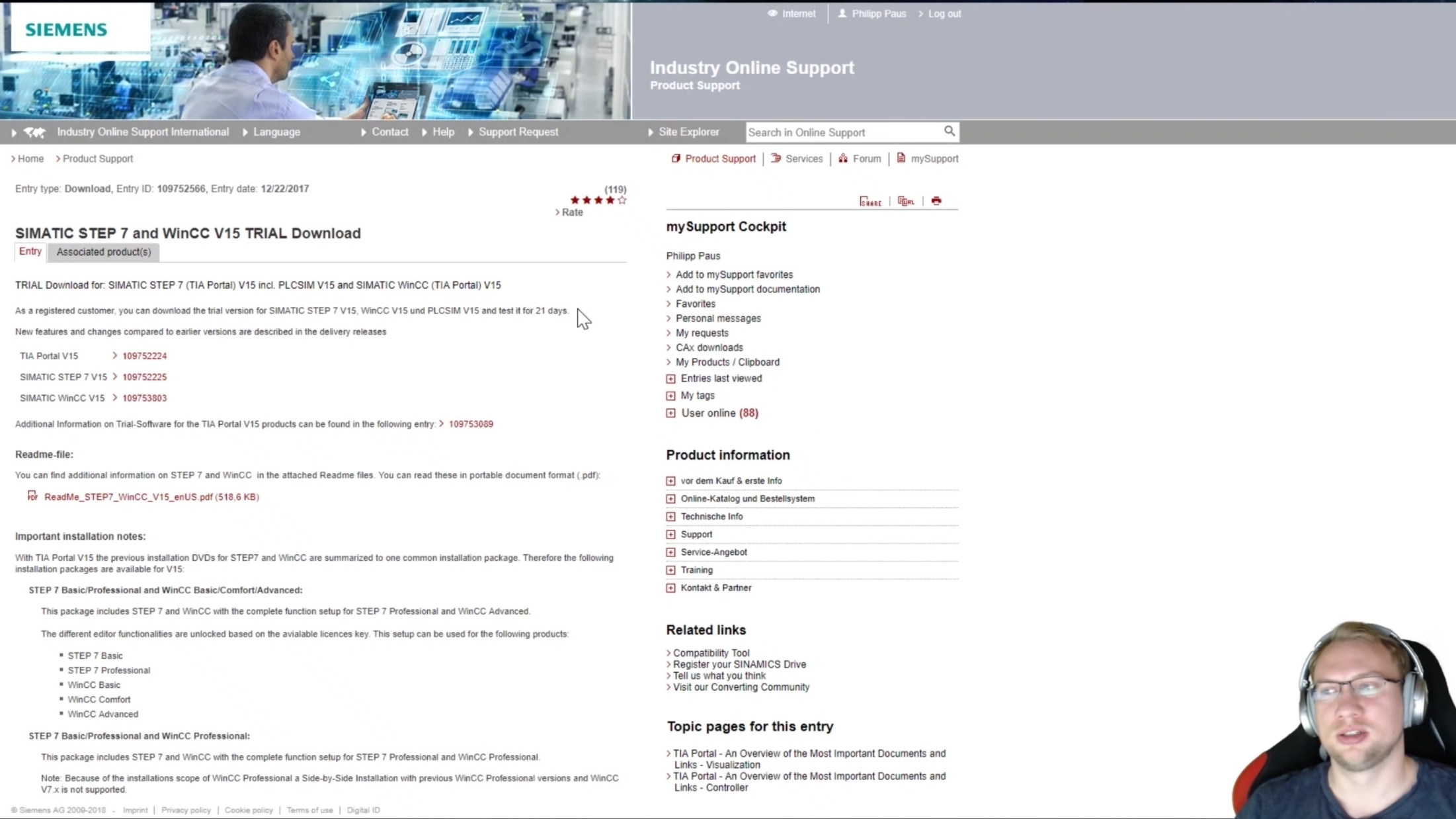Open CAx downloads
This screenshot has width=1456, height=819.
(709, 347)
